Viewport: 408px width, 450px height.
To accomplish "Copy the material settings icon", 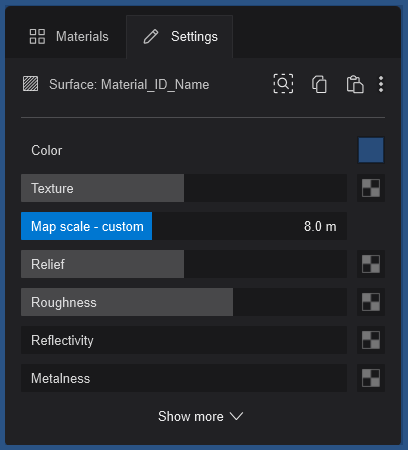I will 319,84.
